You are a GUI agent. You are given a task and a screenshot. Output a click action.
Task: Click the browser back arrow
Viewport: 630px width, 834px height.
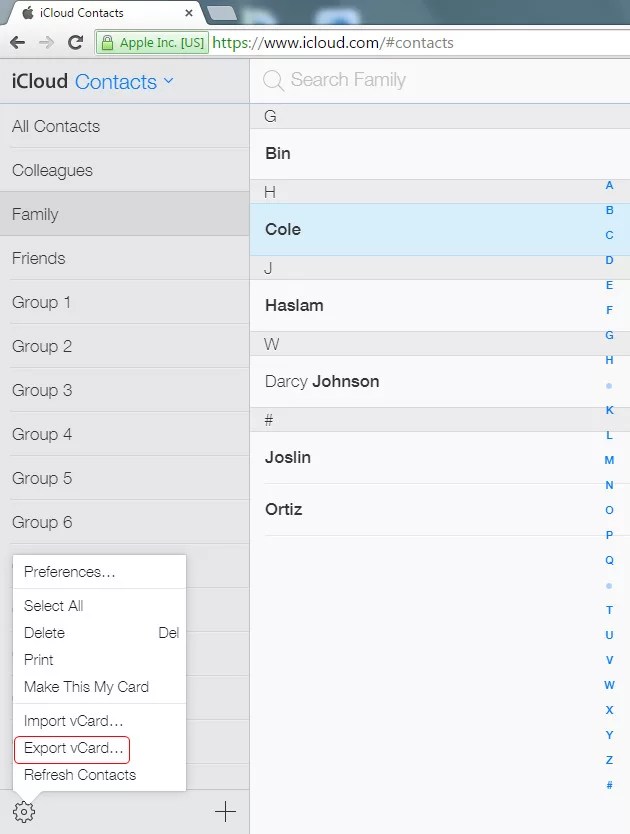click(20, 42)
